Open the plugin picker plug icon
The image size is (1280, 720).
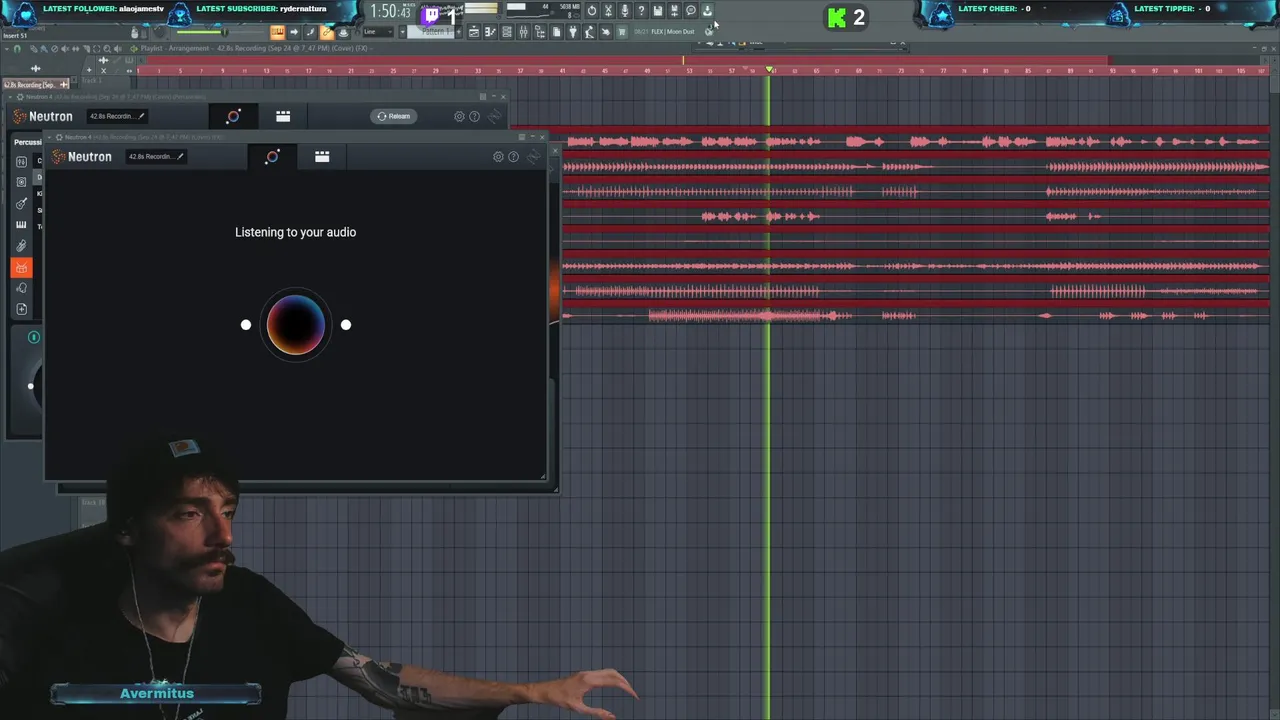573,32
